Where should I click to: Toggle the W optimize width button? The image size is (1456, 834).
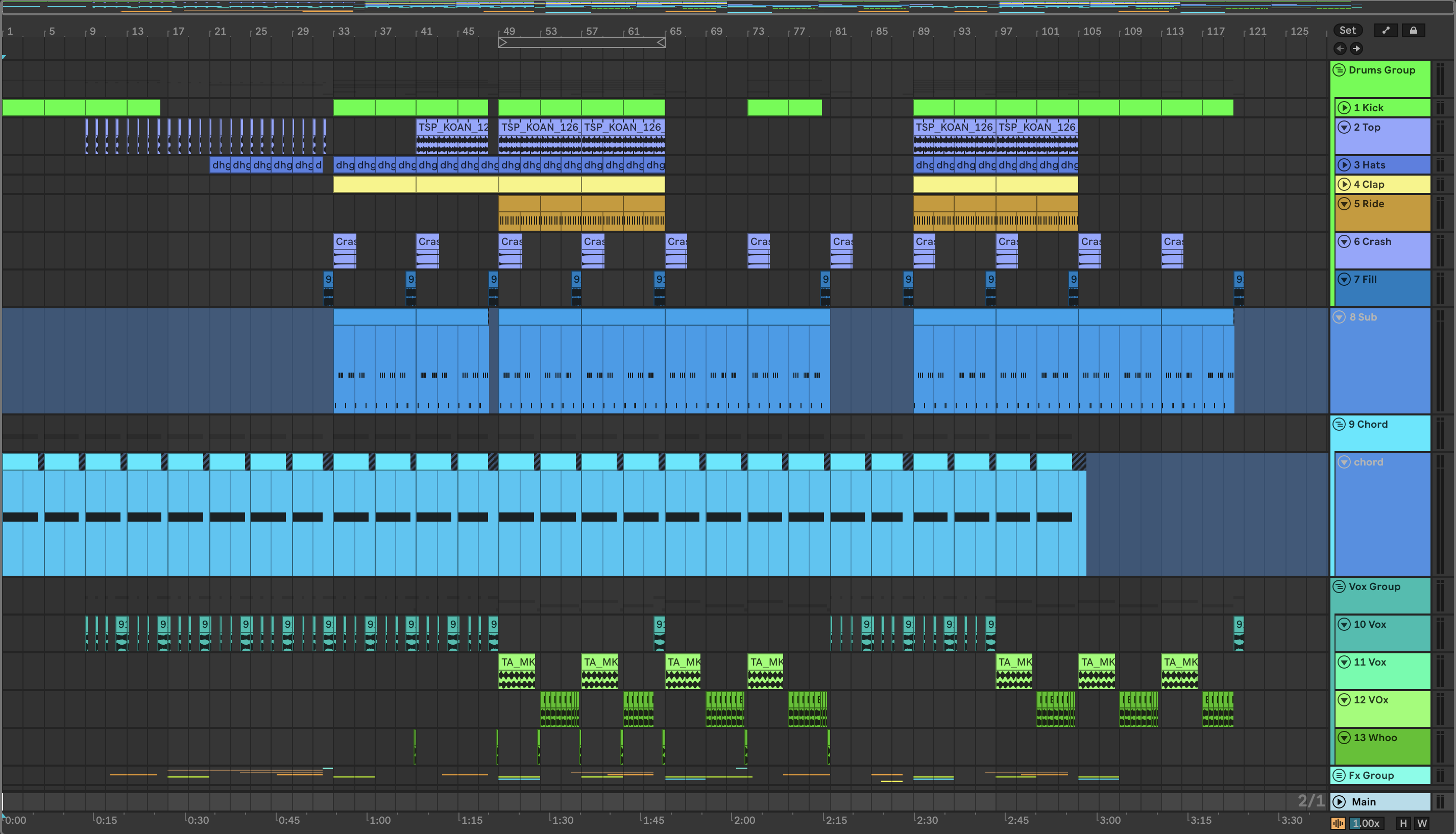coord(1422,823)
